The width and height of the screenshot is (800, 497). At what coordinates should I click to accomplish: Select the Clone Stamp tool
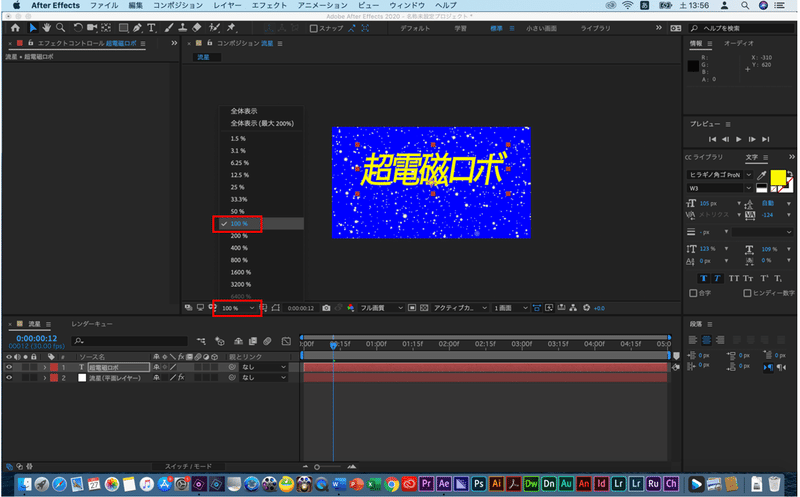[x=182, y=28]
